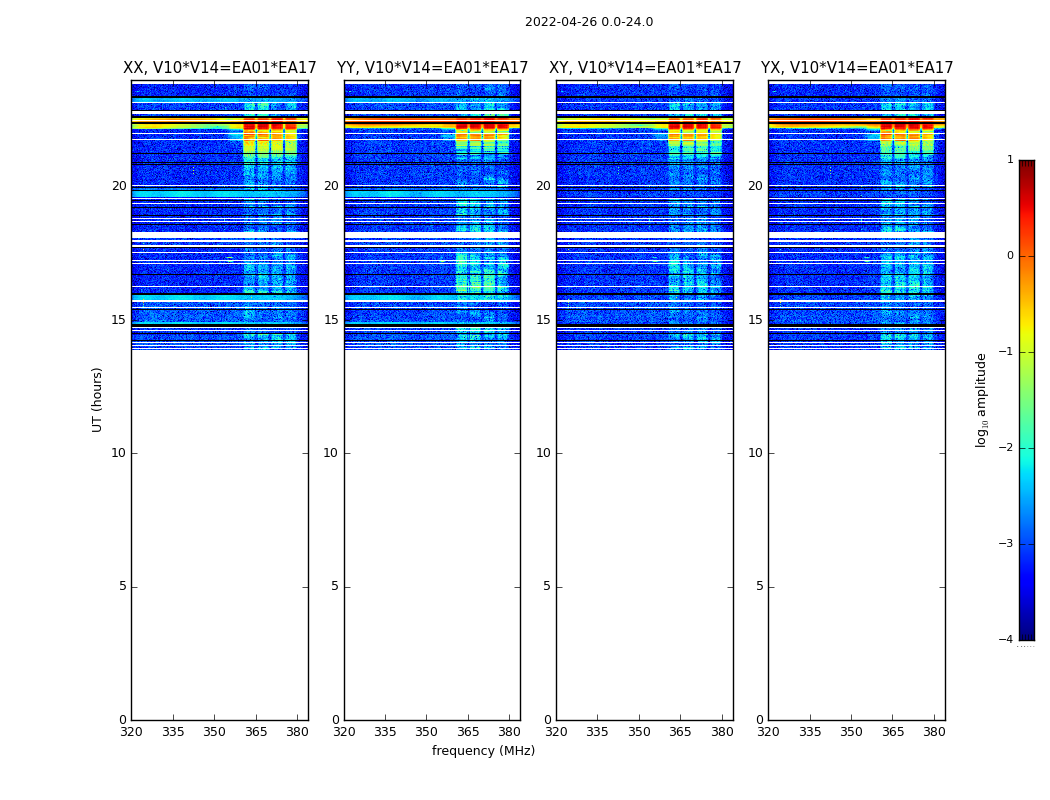This screenshot has width=1050, height=800.
Task: Click the empty white area of XY panel
Action: click(x=645, y=530)
